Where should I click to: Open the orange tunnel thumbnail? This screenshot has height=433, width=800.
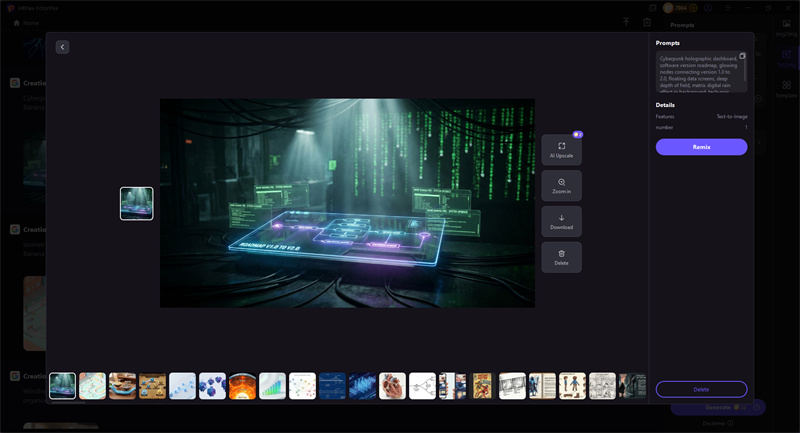tap(243, 386)
